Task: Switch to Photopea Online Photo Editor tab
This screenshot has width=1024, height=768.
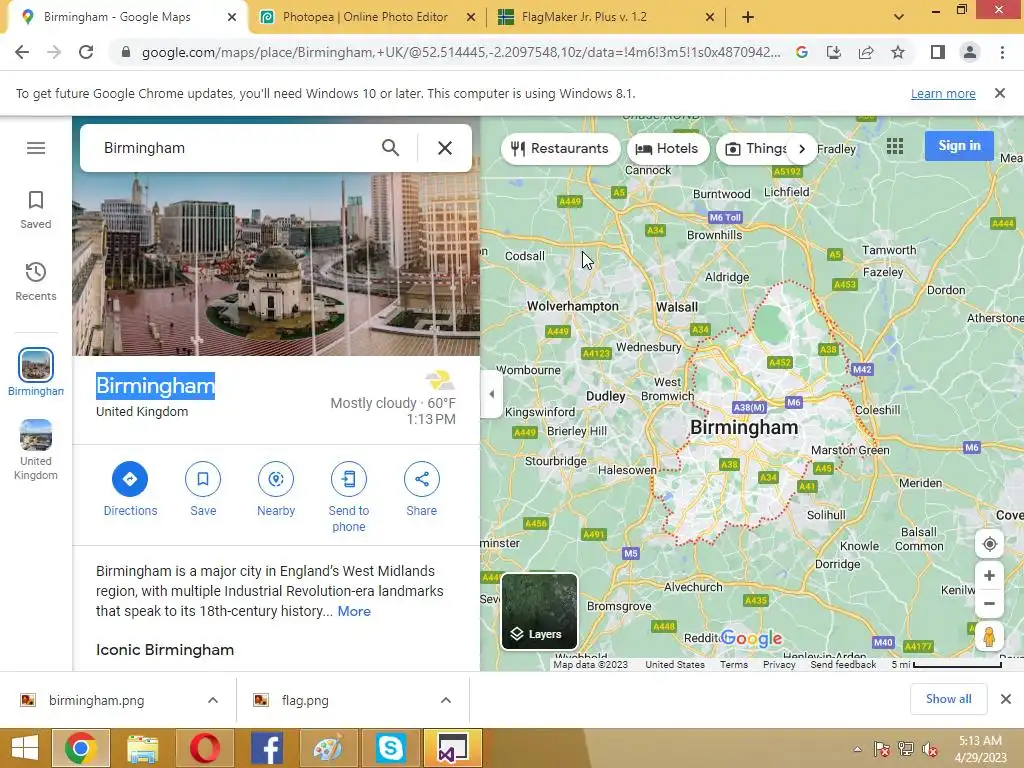Action: point(365,17)
